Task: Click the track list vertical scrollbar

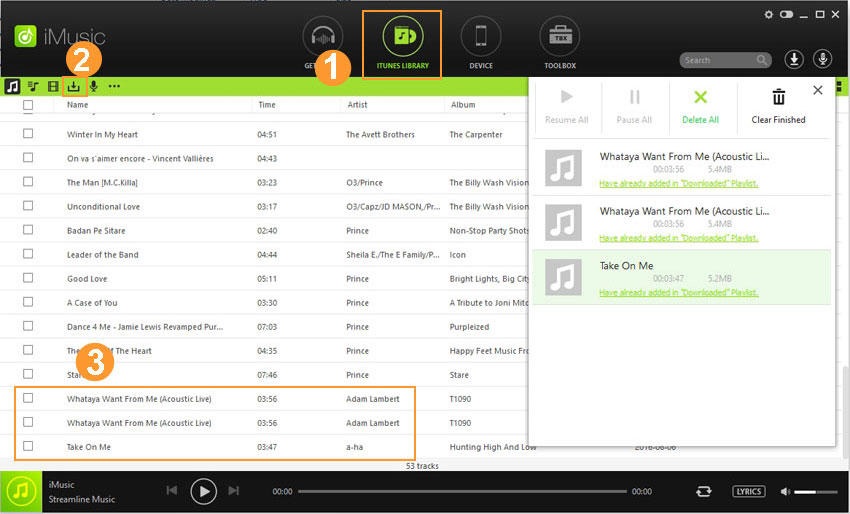Action: [845, 412]
